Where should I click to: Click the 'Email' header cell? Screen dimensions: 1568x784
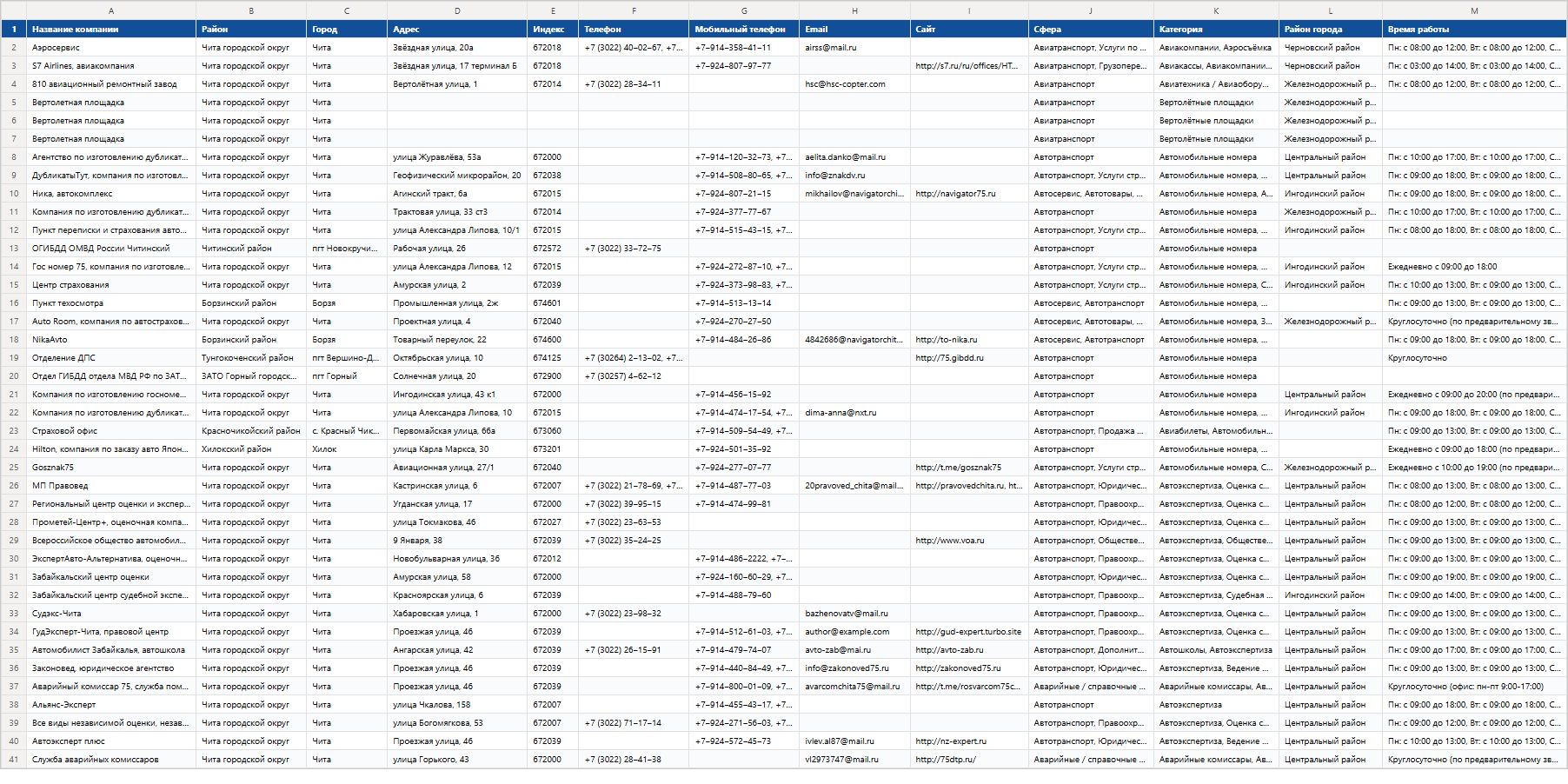click(x=854, y=29)
